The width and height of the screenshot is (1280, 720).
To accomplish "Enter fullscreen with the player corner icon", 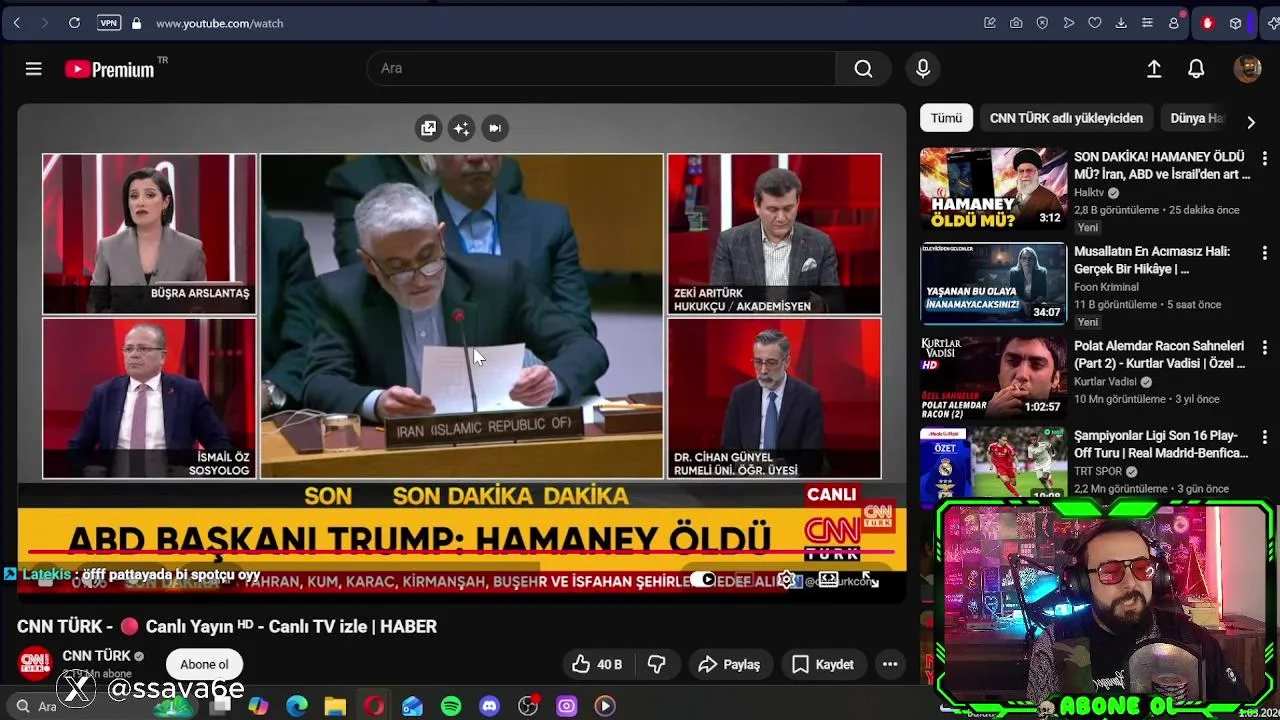I will coord(869,580).
